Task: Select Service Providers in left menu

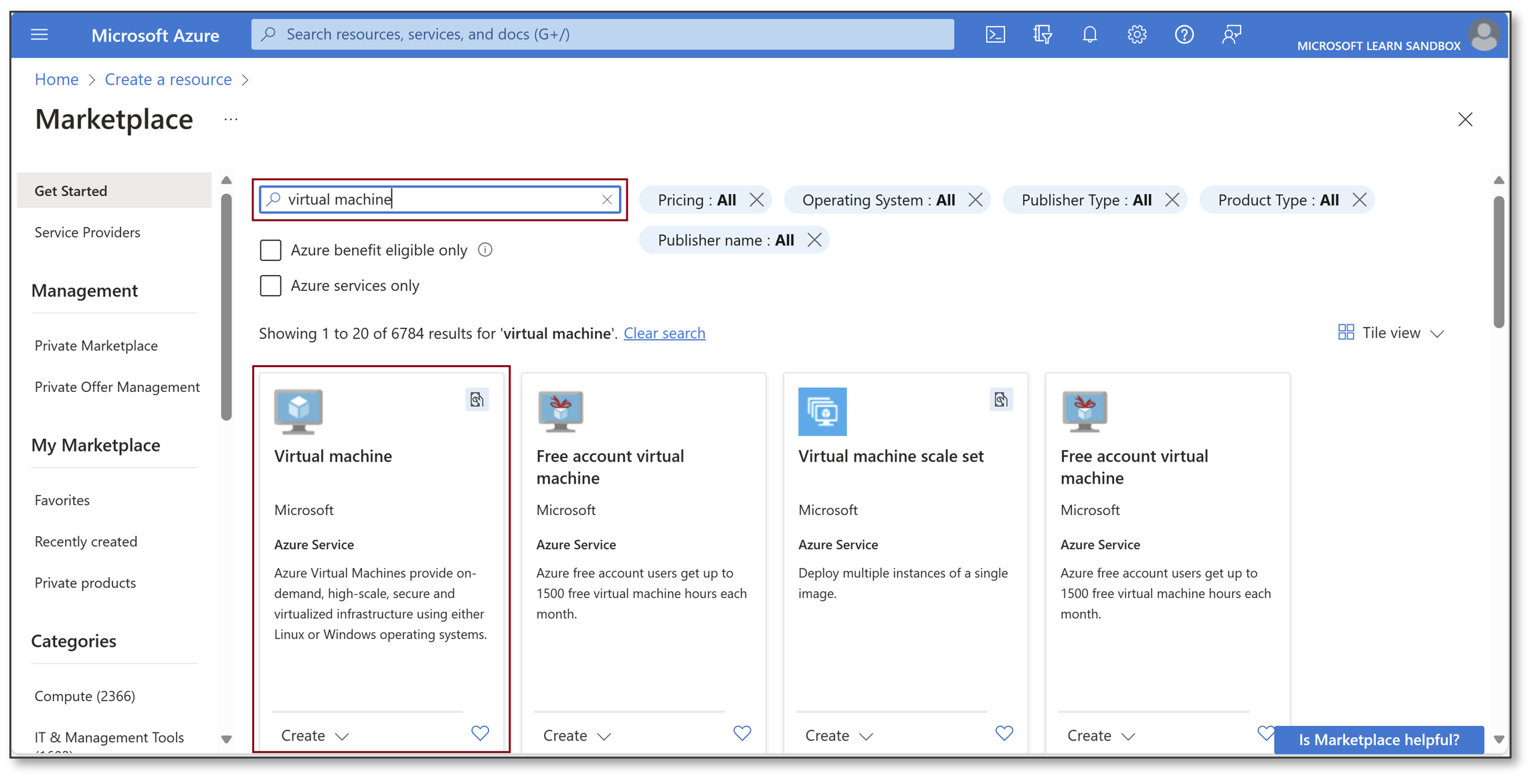Action: [88, 232]
